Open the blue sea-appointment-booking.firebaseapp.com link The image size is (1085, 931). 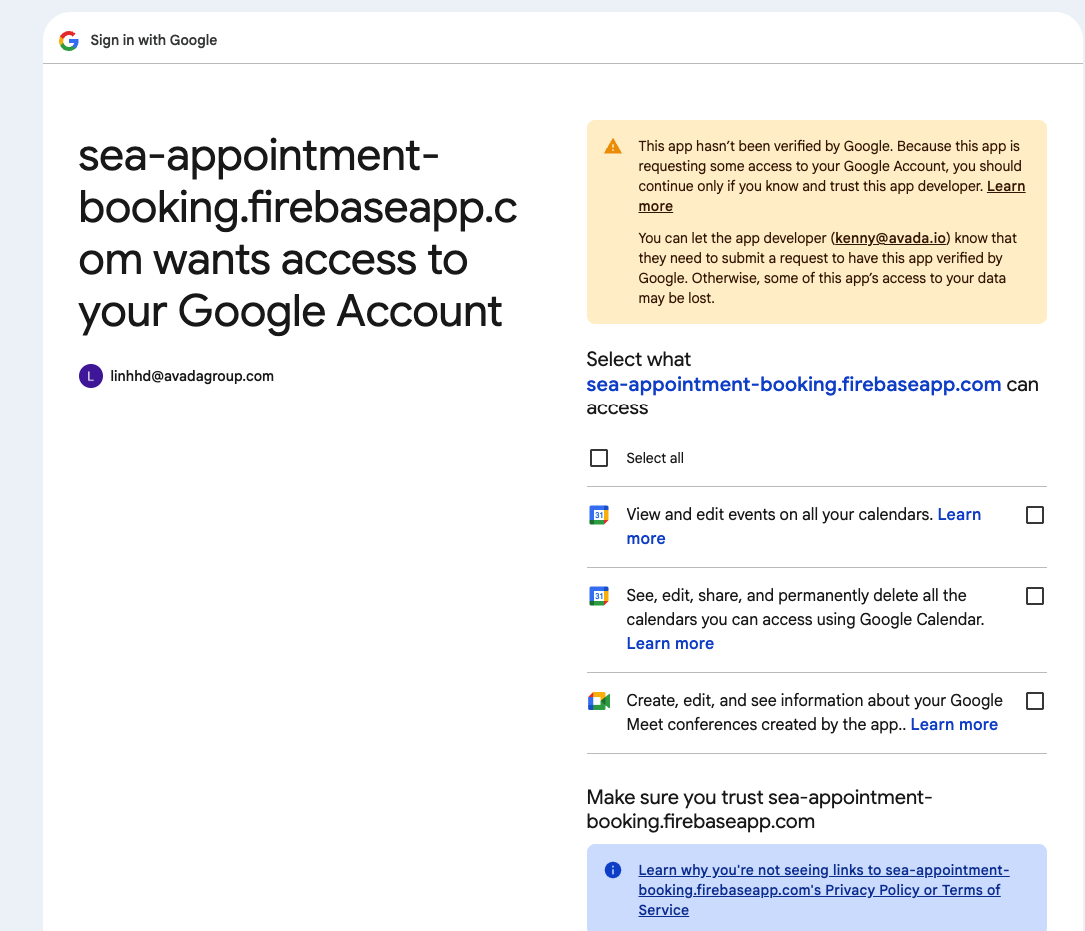[x=793, y=384]
